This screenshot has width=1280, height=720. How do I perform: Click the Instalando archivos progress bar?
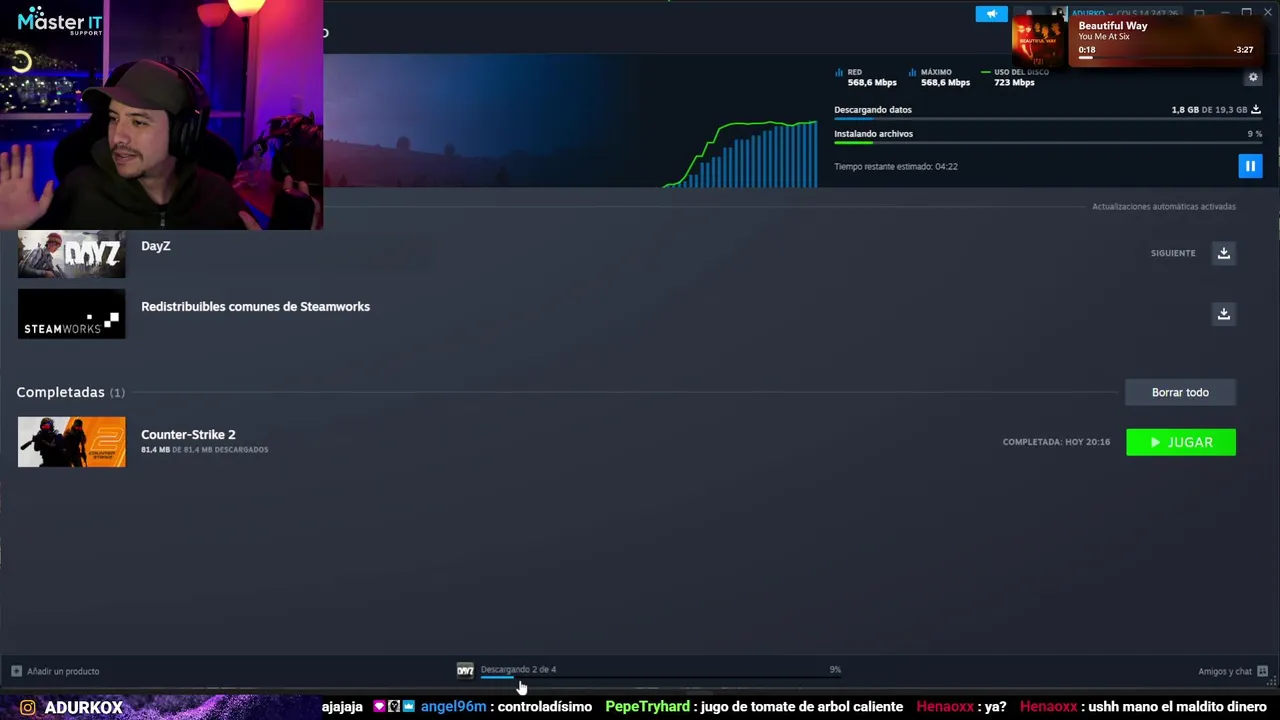[1047, 143]
